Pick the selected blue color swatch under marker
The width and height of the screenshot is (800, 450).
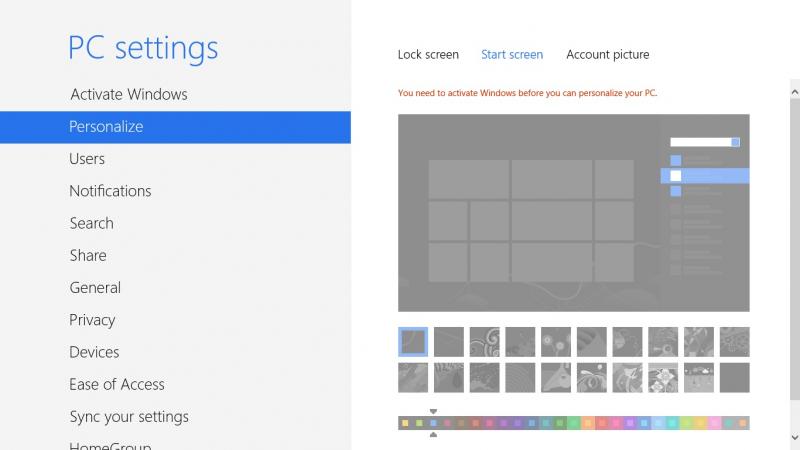(433, 423)
